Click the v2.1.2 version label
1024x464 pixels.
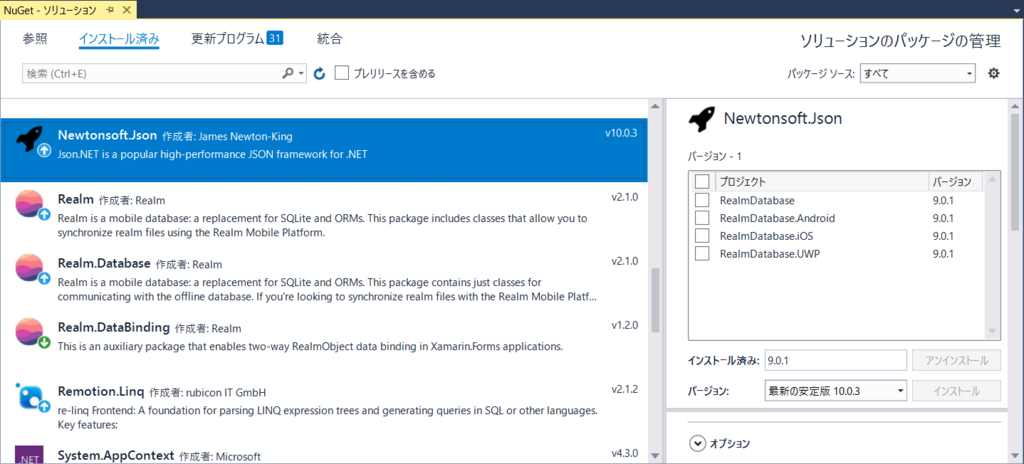coord(625,389)
